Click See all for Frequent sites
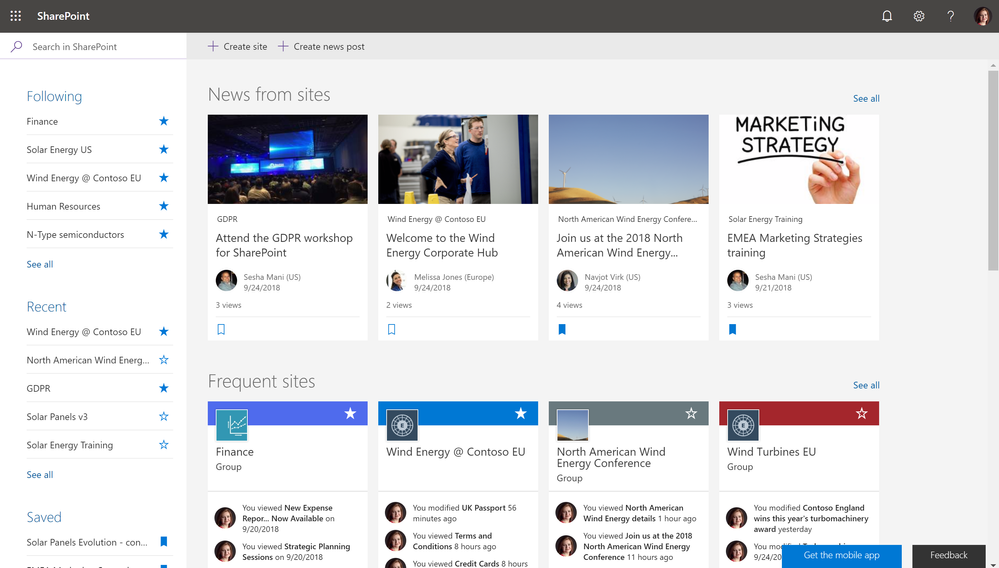999x568 pixels. coord(866,385)
